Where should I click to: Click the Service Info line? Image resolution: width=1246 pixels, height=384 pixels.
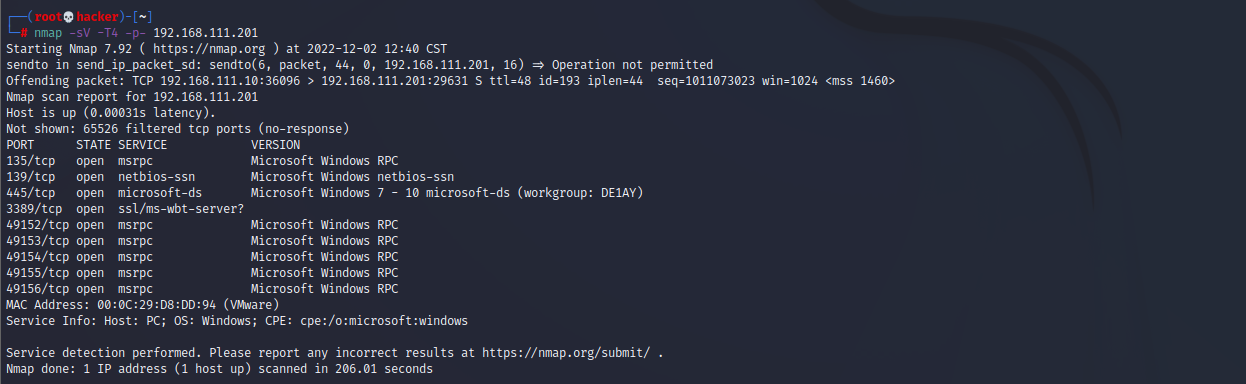coord(237,321)
